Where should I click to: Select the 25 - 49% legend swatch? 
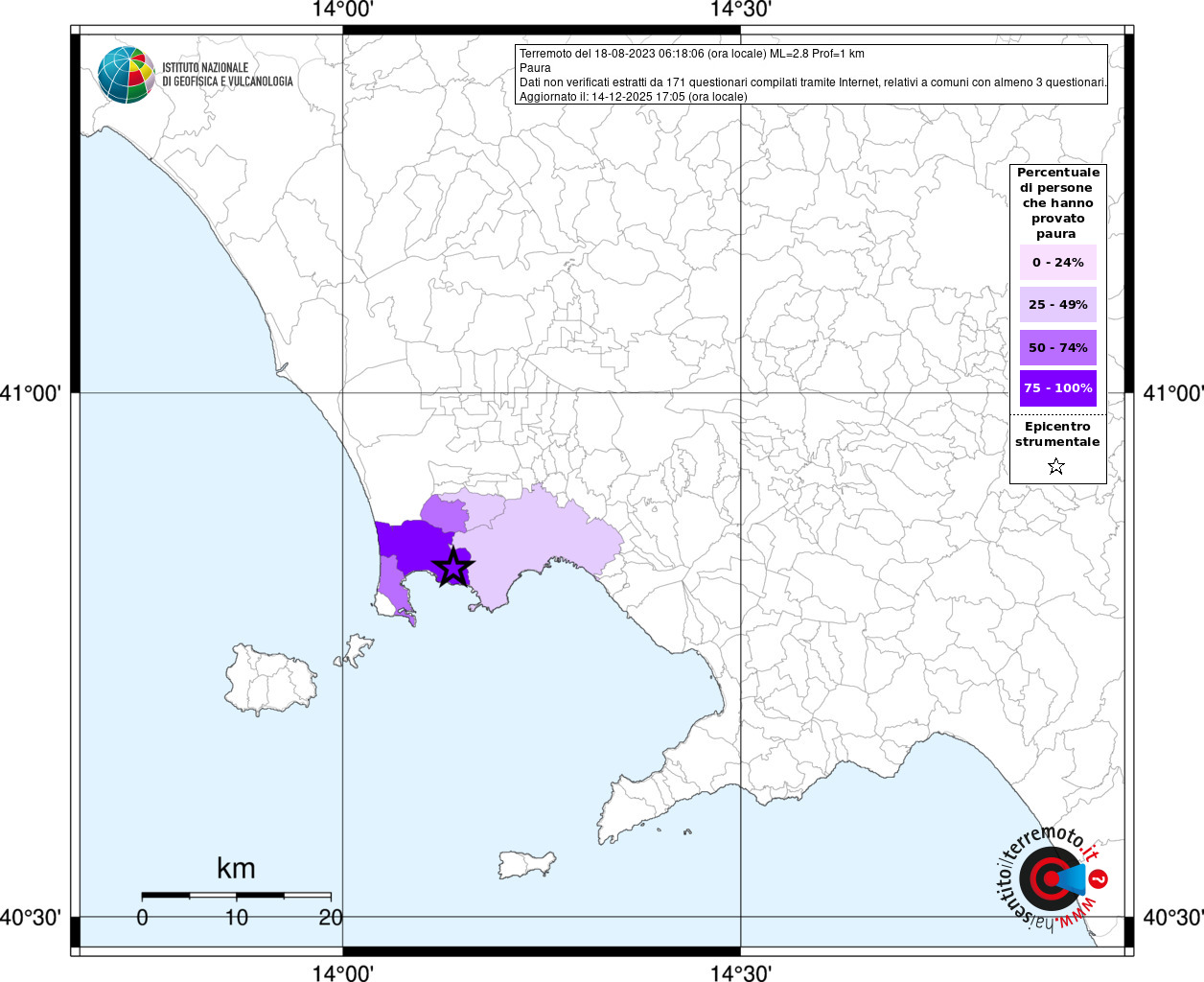[x=1058, y=304]
